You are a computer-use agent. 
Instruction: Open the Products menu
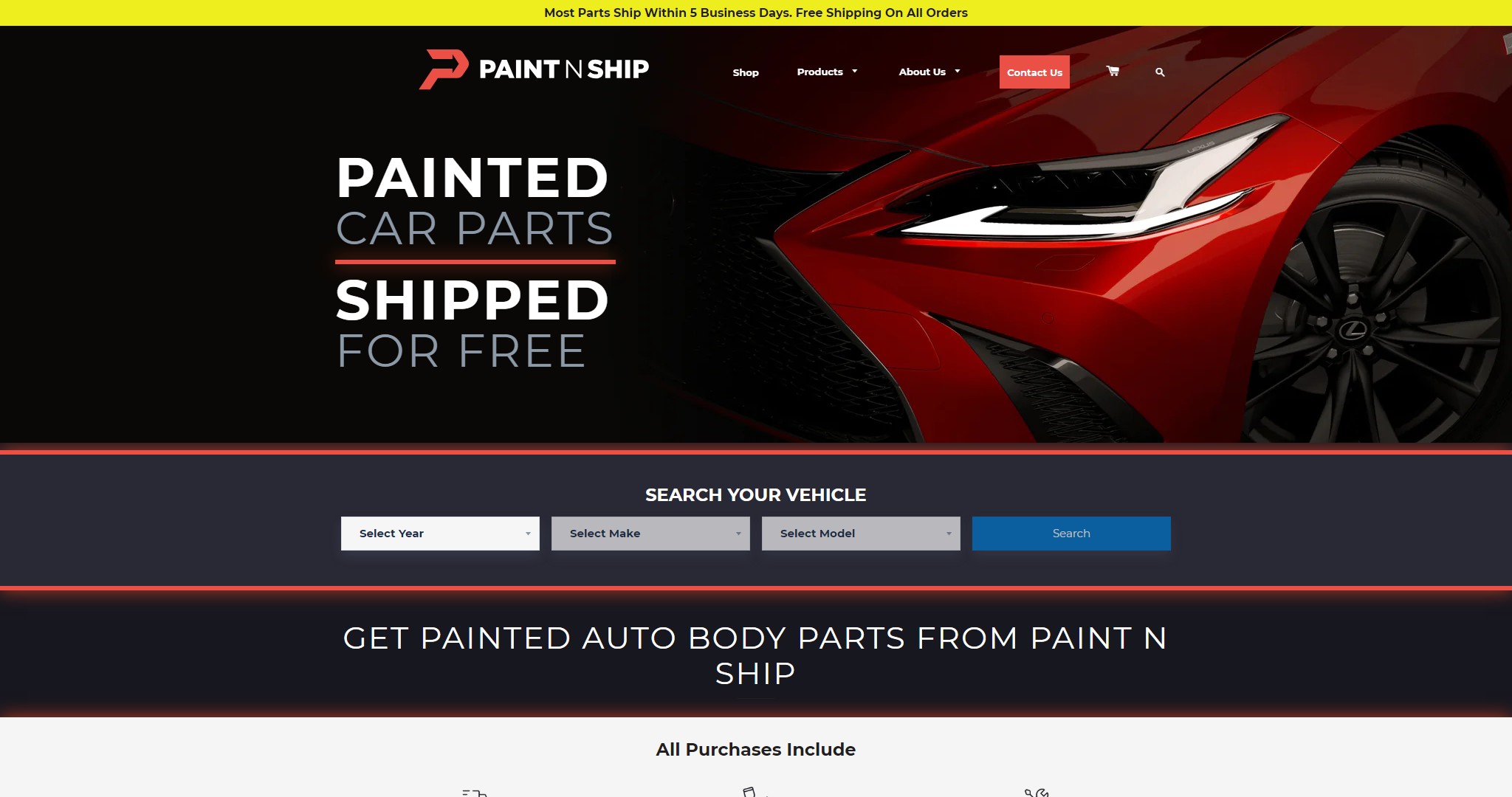pos(819,72)
